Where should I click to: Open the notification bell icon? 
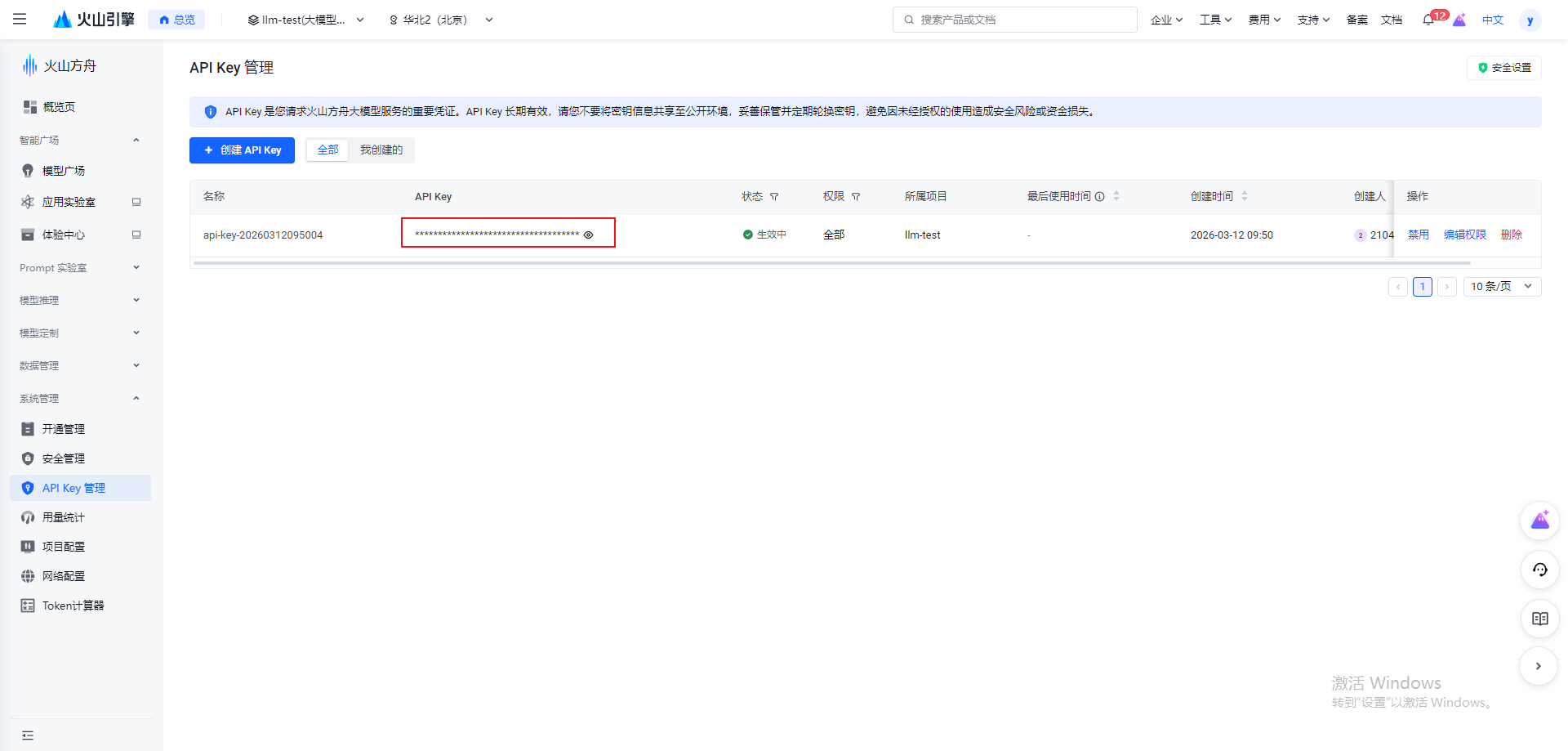[1428, 20]
